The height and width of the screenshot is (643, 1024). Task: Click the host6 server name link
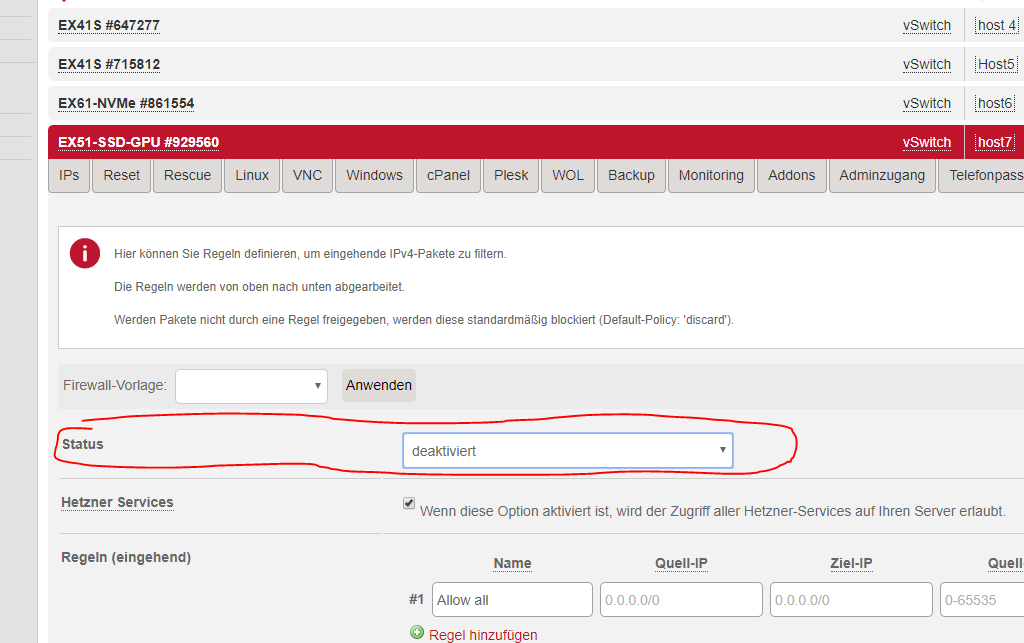coord(995,103)
